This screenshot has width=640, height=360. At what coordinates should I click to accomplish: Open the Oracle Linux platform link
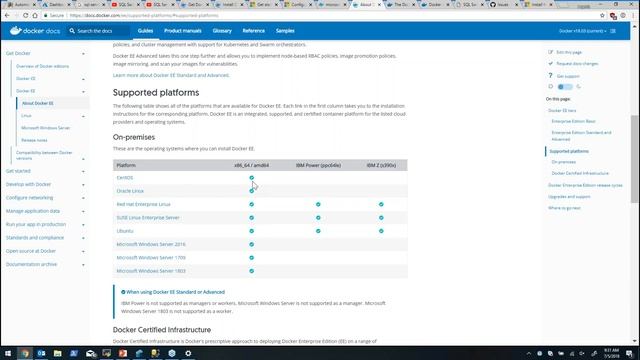130,191
